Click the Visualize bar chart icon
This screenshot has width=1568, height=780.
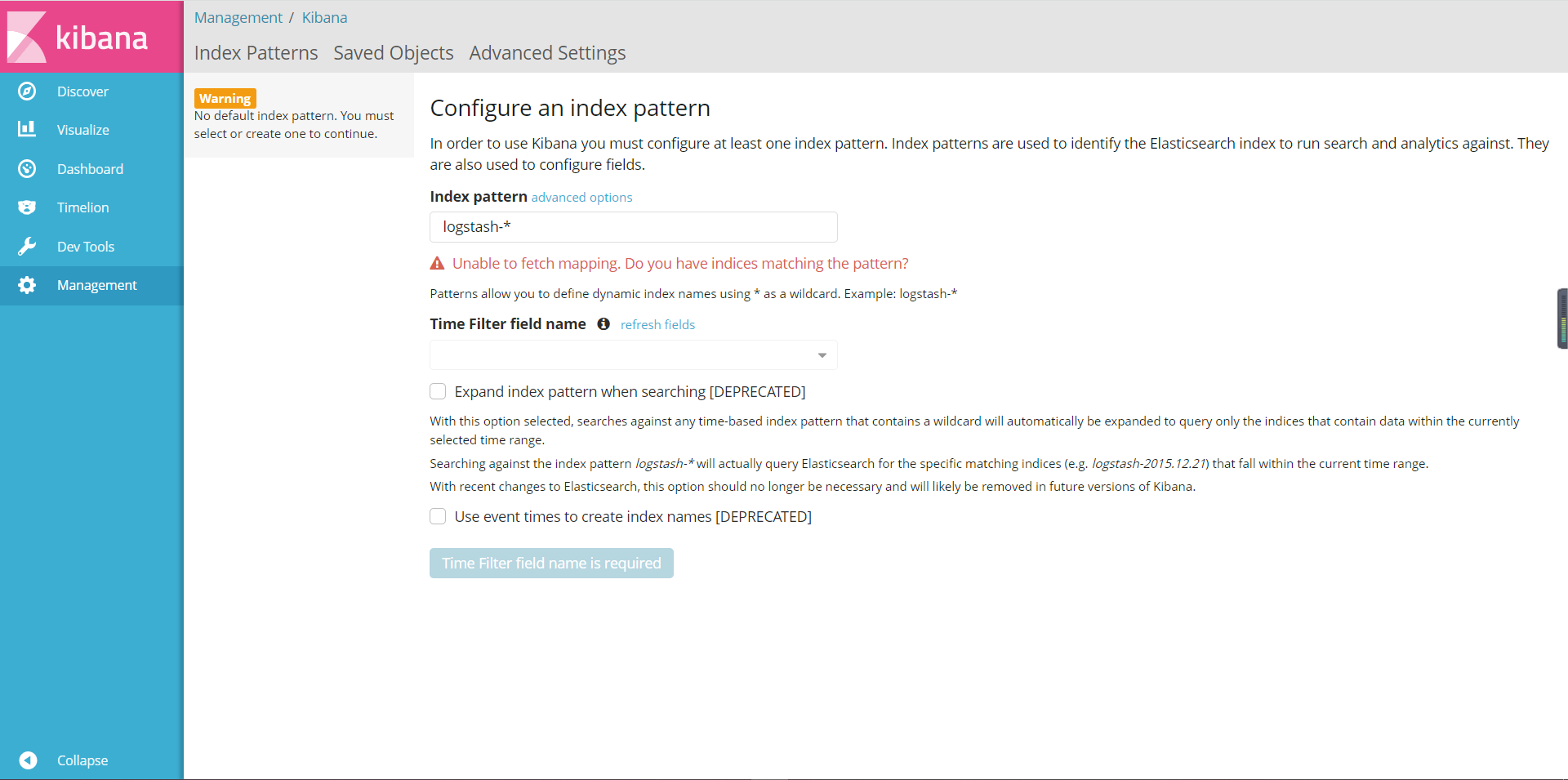click(x=27, y=129)
